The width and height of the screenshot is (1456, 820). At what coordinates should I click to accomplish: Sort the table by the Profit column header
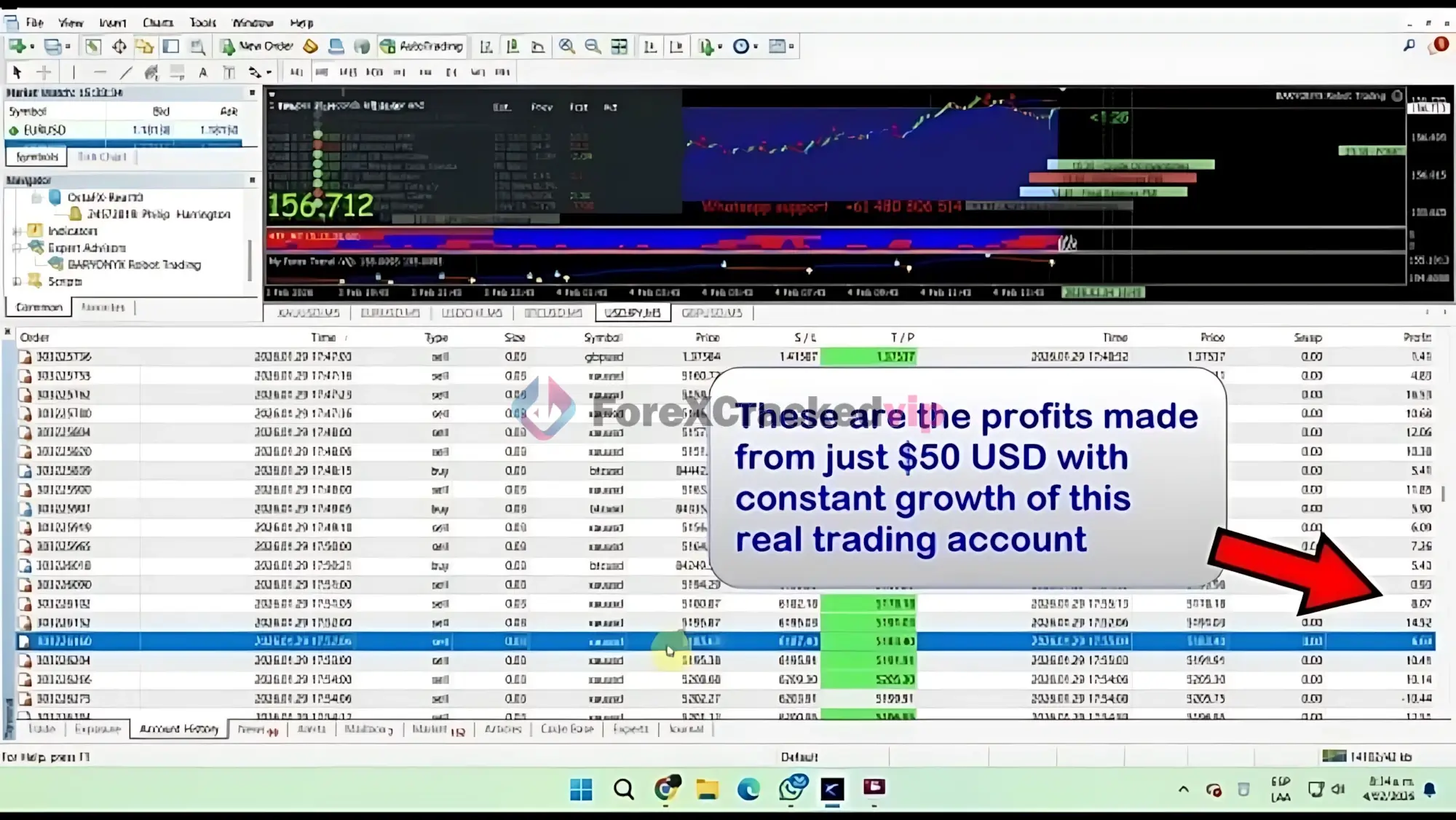pyautogui.click(x=1417, y=337)
